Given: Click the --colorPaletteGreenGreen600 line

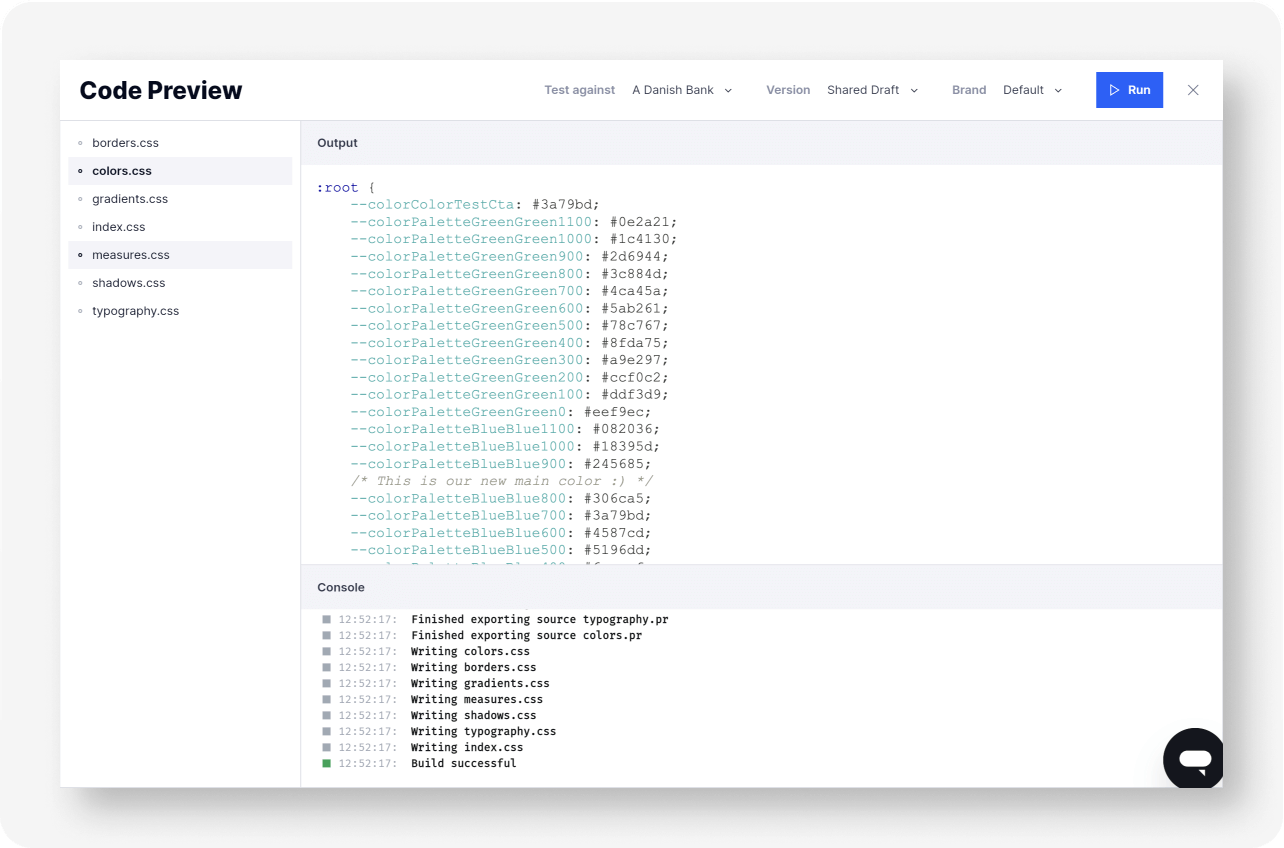Looking at the screenshot, I should pos(510,308).
